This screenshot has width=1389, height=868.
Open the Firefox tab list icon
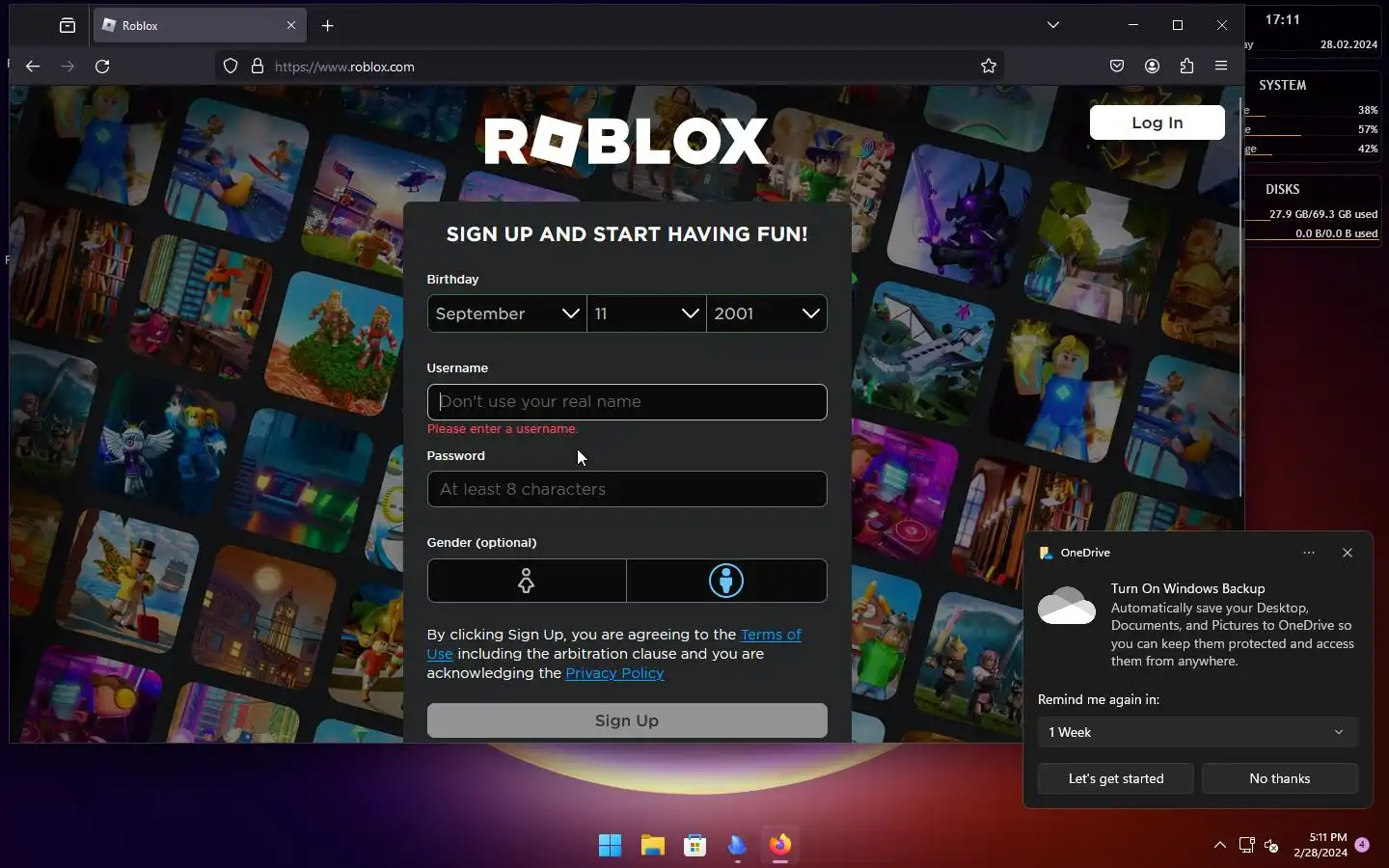pyautogui.click(x=67, y=26)
